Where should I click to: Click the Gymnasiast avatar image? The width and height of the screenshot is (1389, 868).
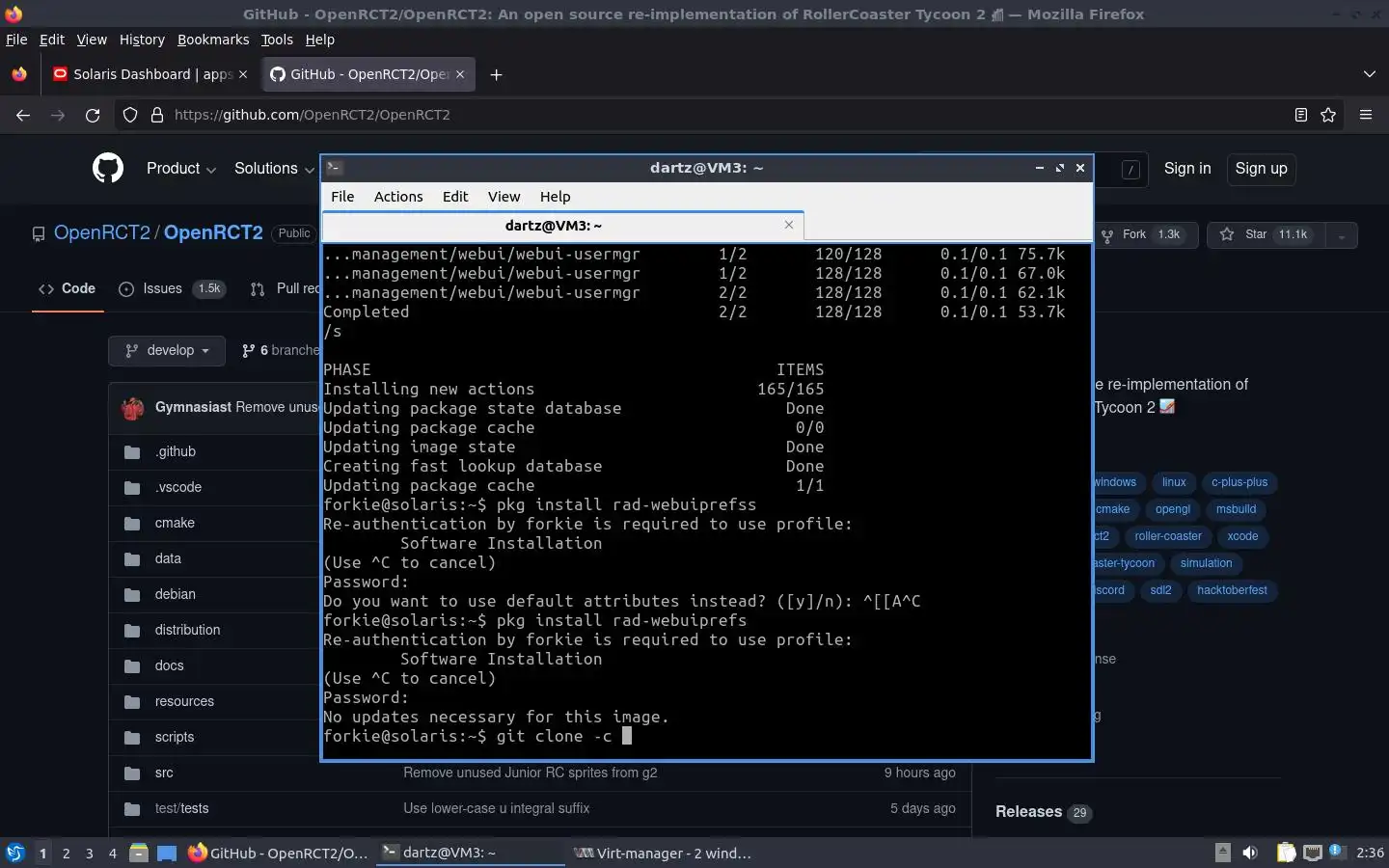pyautogui.click(x=133, y=408)
